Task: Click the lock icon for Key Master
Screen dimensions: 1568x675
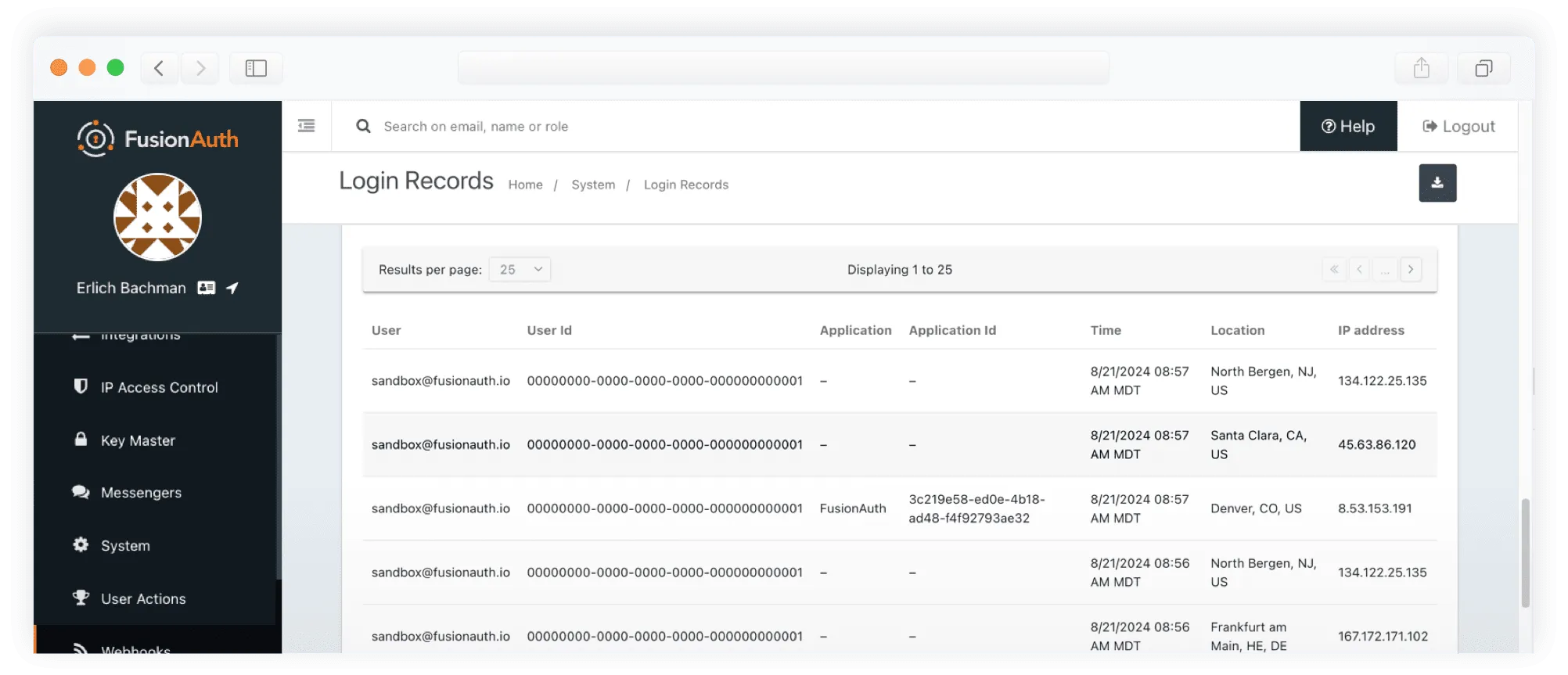Action: (x=81, y=439)
